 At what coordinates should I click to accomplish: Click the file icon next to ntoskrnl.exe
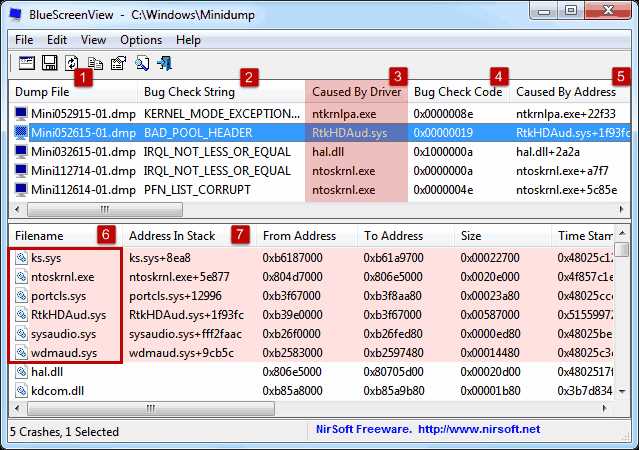coord(21,277)
